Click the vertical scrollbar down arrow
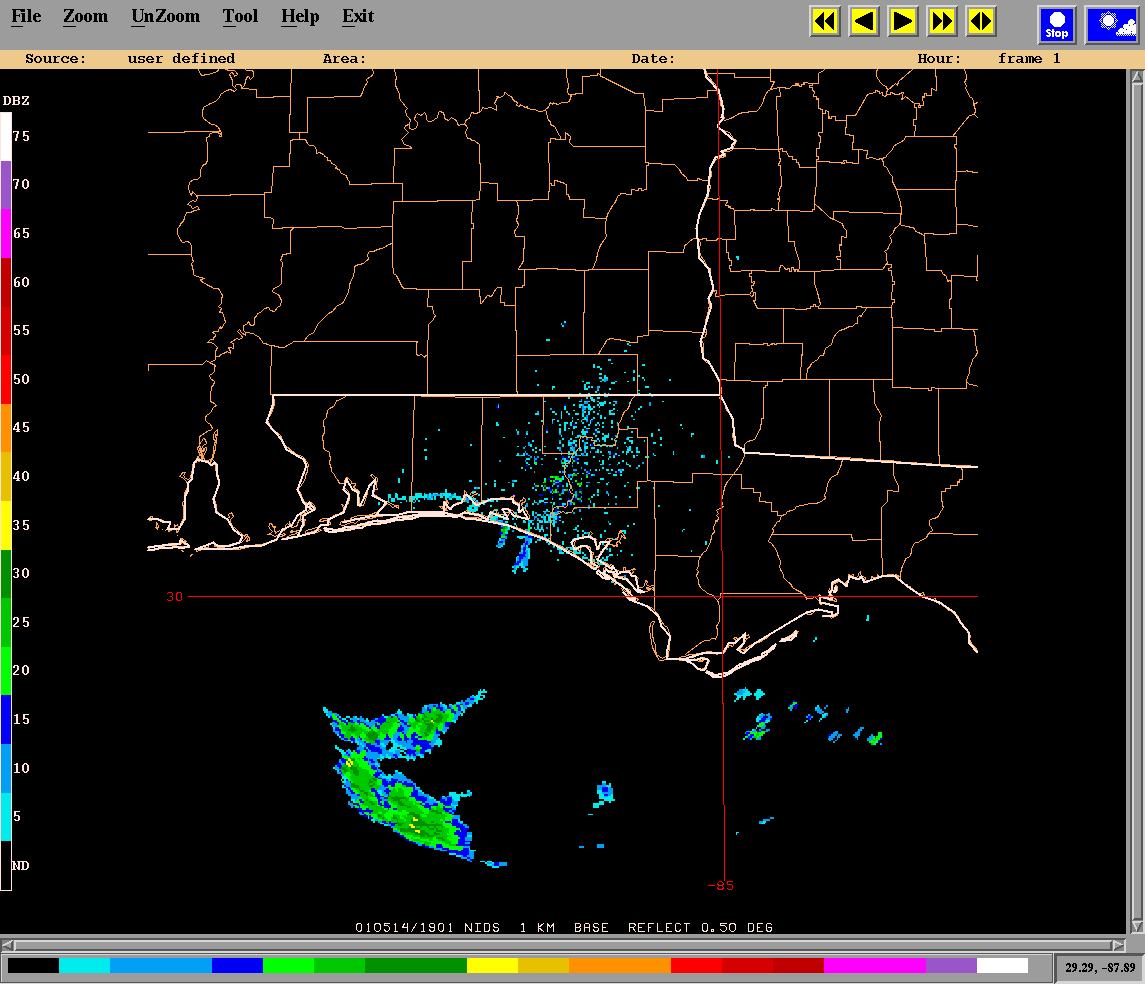This screenshot has width=1145, height=984. point(1136,926)
